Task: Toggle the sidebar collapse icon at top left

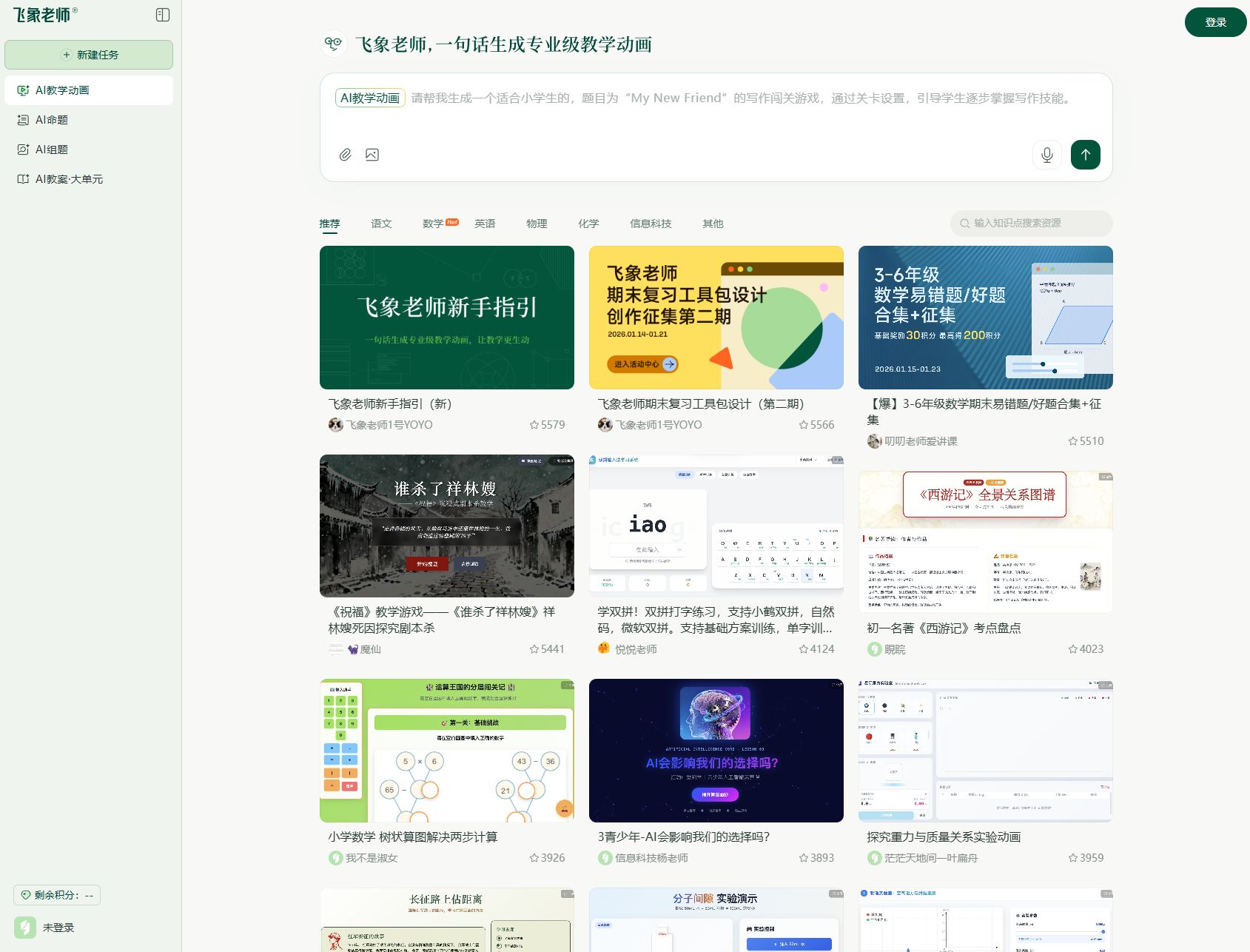Action: pos(163,14)
